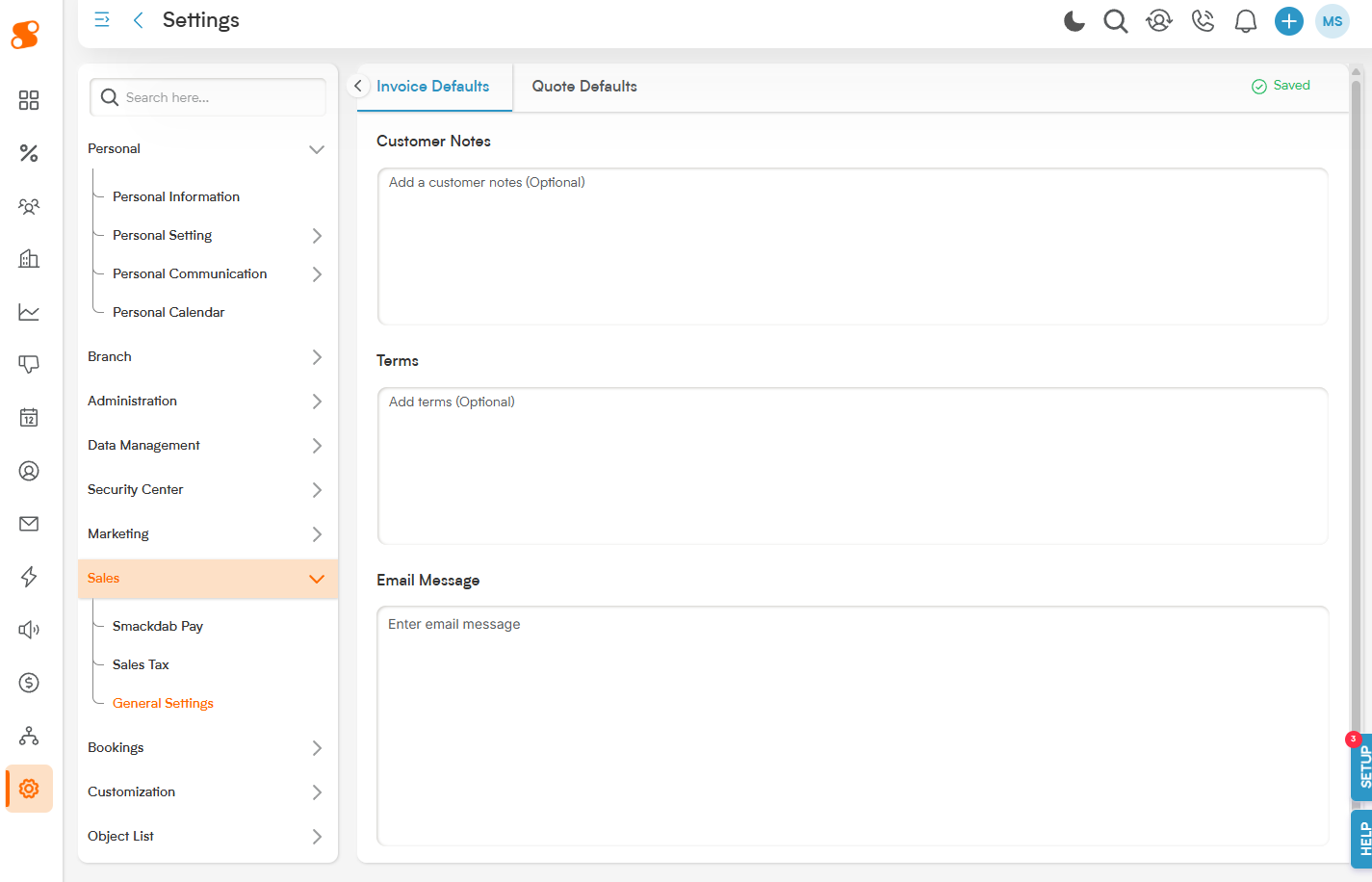Expand the Customization section
The image size is (1372, 882).
click(317, 792)
